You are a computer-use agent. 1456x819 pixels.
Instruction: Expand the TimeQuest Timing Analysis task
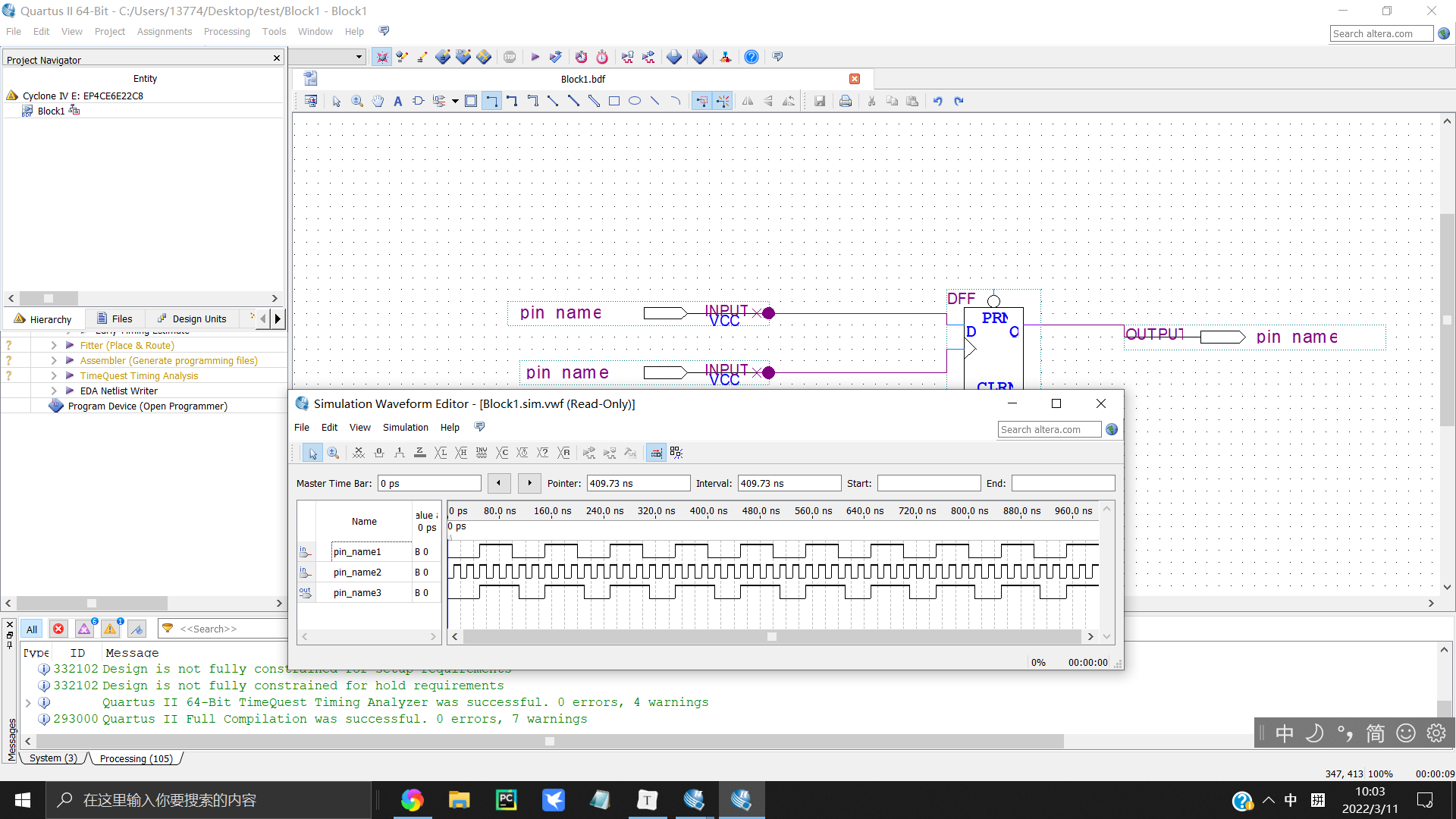pos(54,375)
